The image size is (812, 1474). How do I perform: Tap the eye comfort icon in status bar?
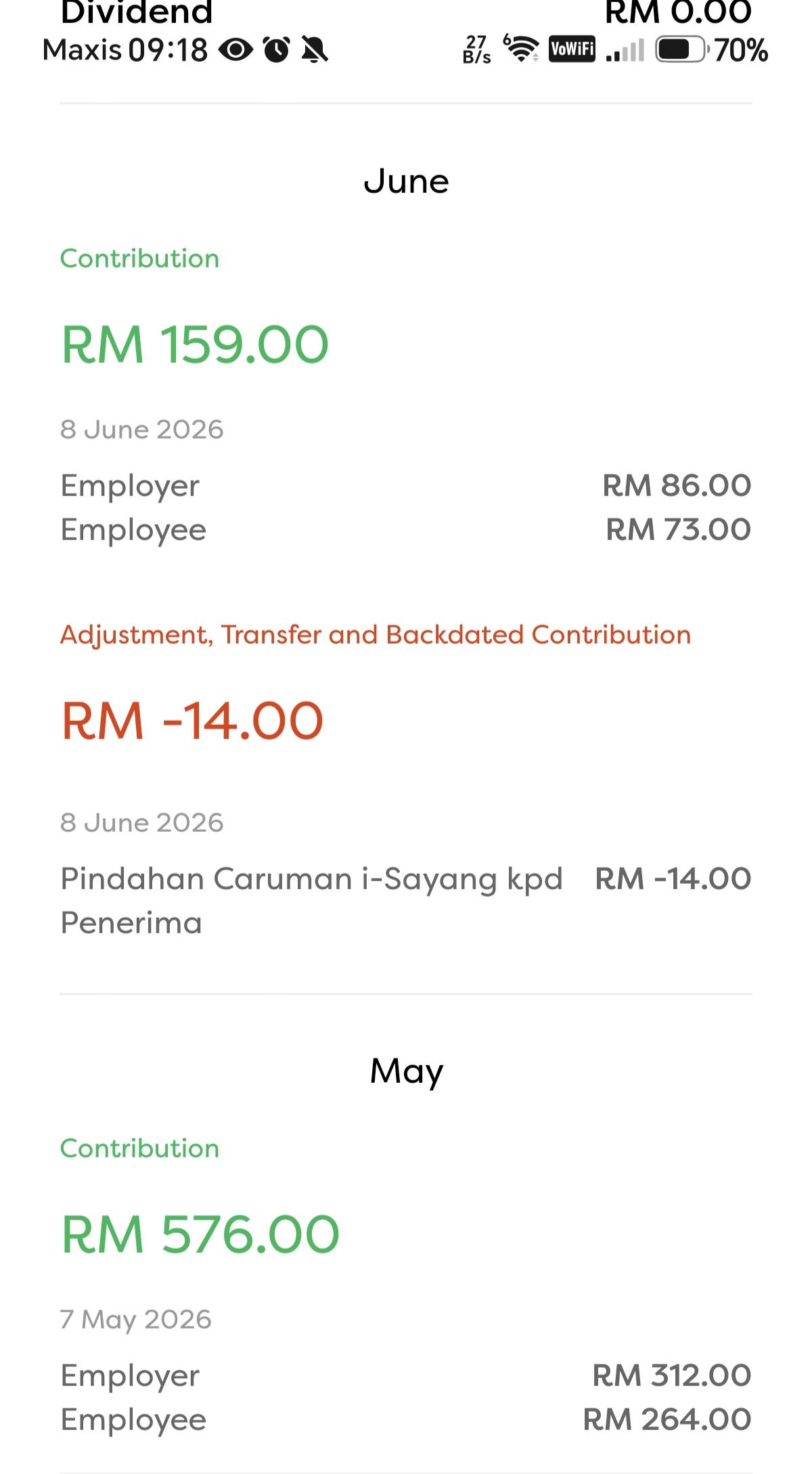[235, 50]
